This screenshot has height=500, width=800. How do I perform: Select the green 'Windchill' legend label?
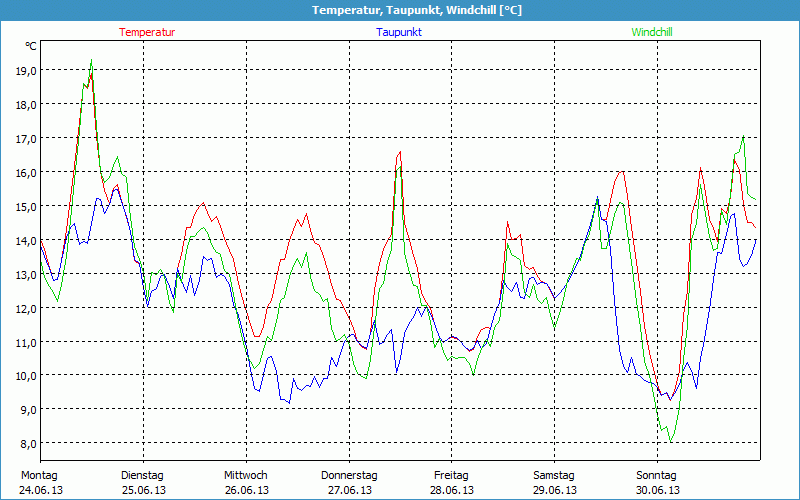click(652, 32)
